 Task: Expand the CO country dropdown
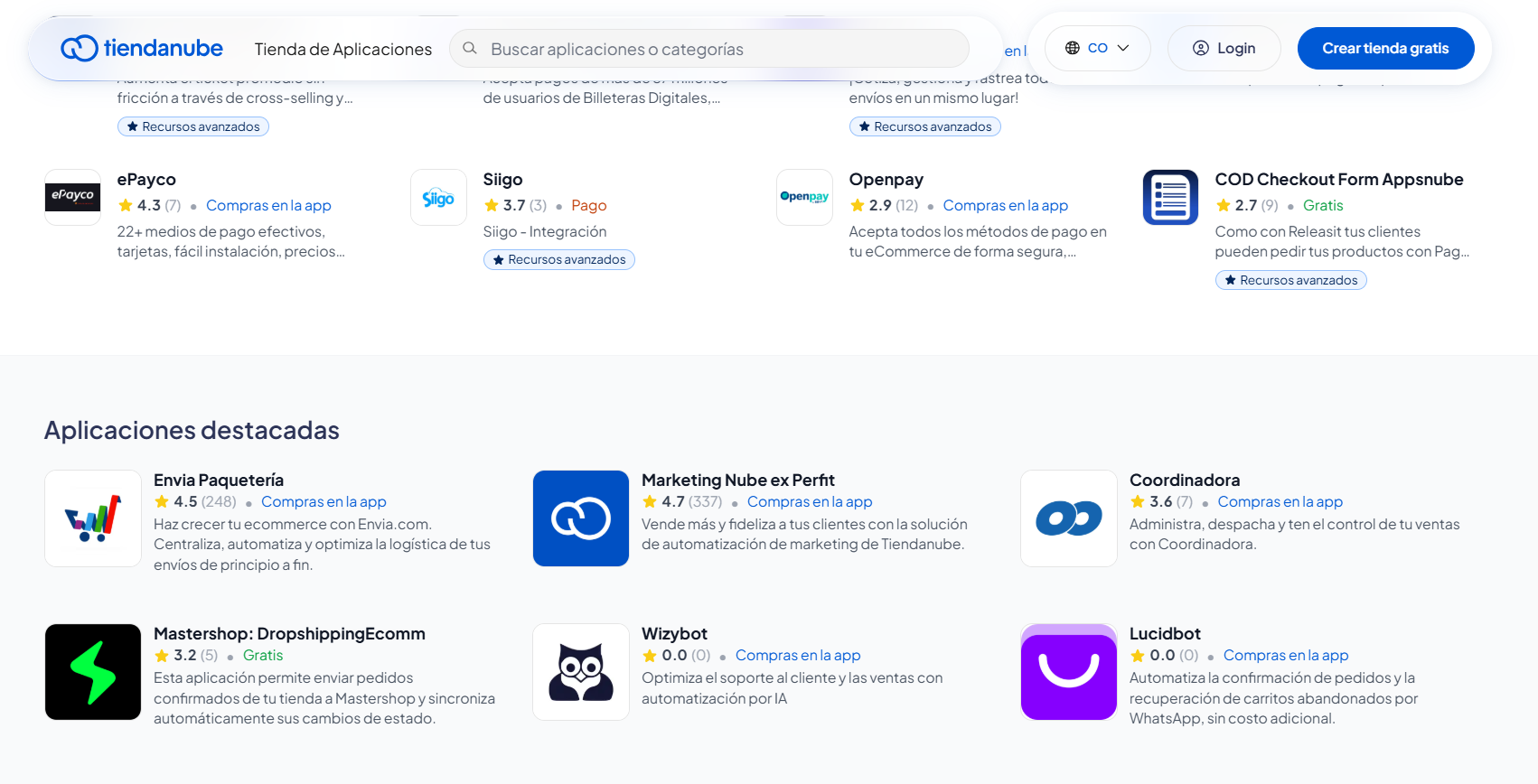[1098, 48]
